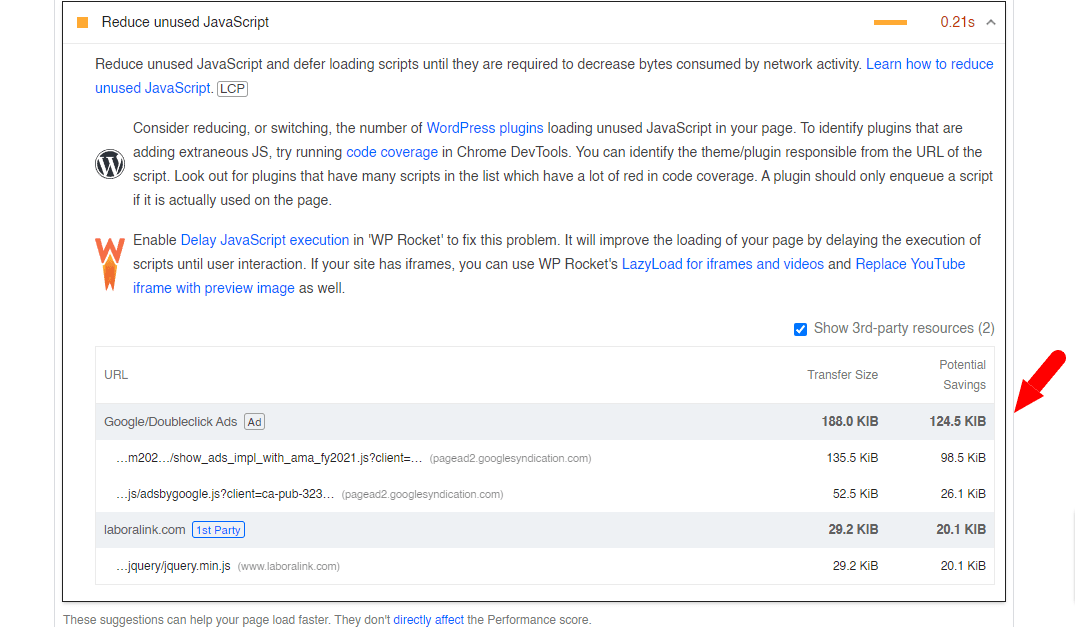Screen dimensions: 1075x627
Task: Click the orange savings bar indicator
Action: pyautogui.click(x=890, y=23)
